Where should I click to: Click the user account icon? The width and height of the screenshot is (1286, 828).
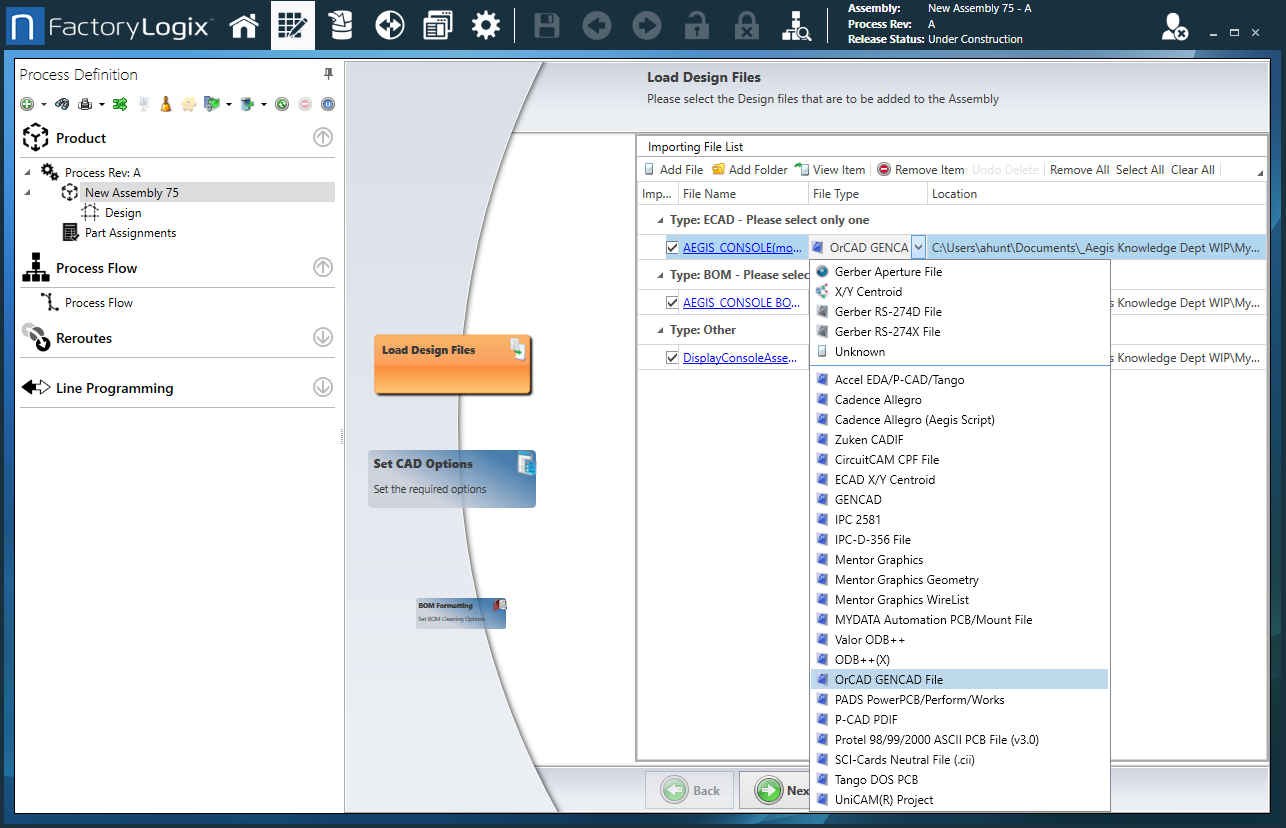click(1174, 27)
